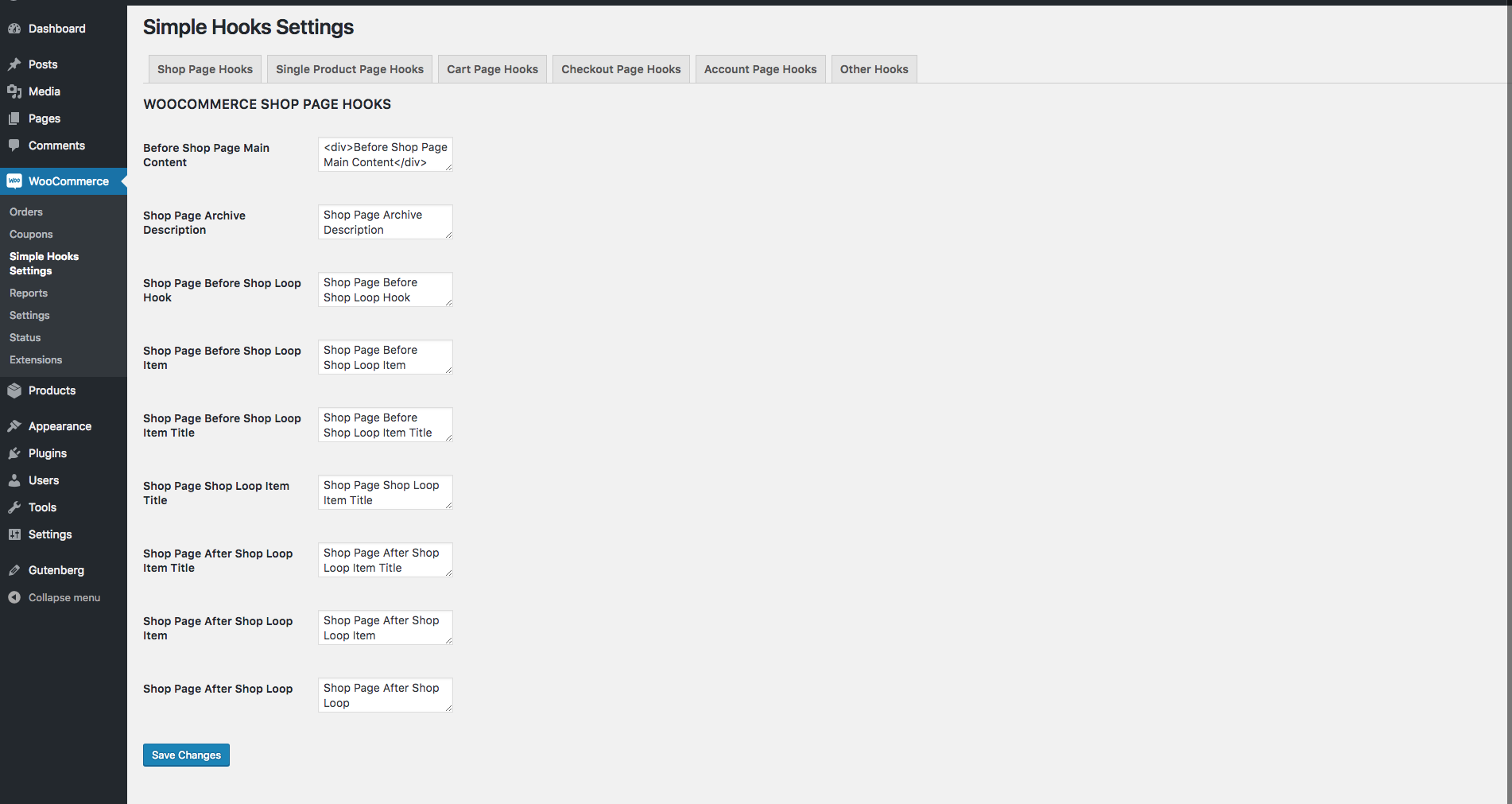The image size is (1512, 804).
Task: Click the Products box icon
Action: coord(14,390)
